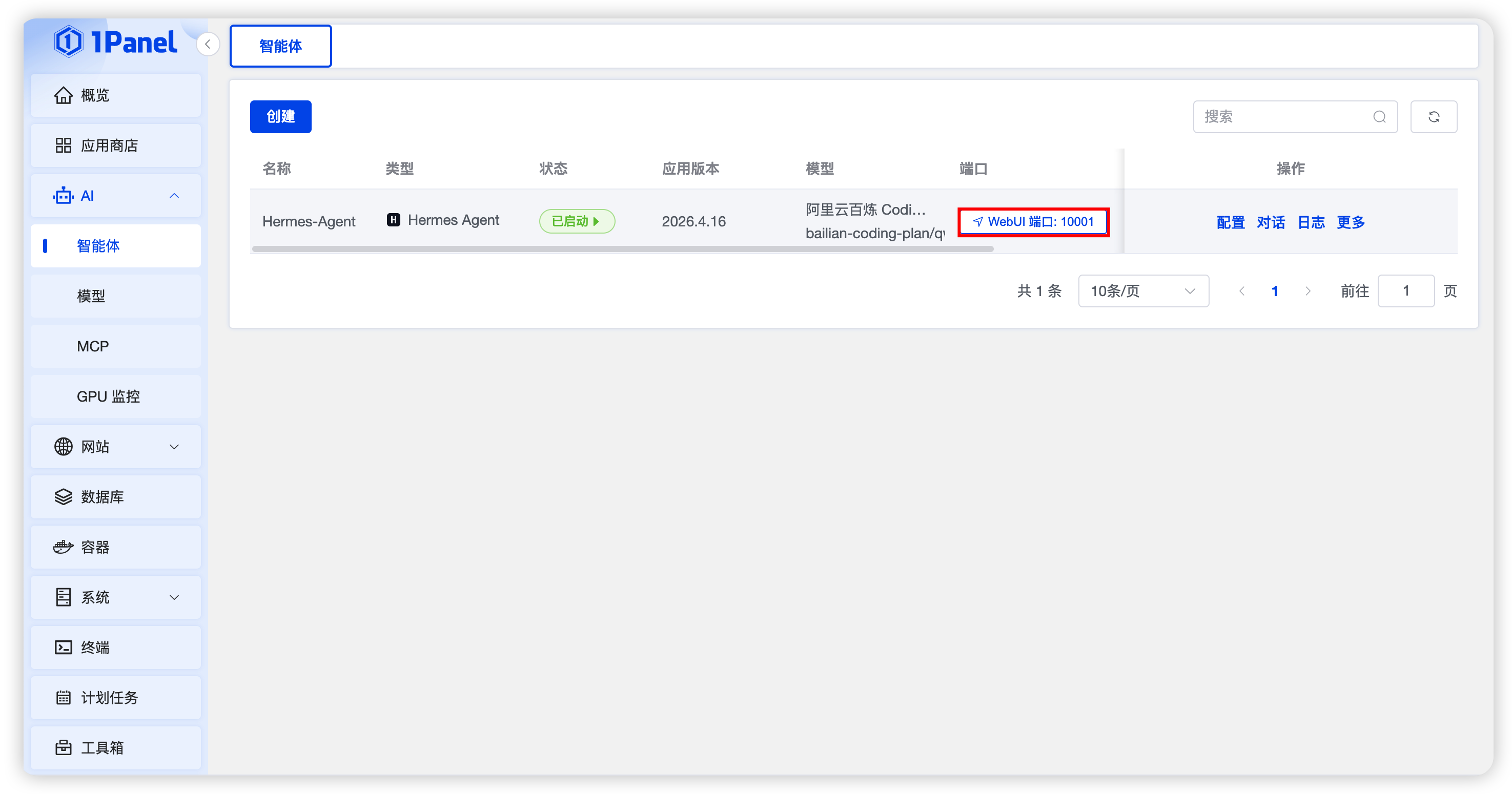Screen dimensions: 1512x794
Task: Click the toolbox icon beside 工具箱
Action: (64, 747)
